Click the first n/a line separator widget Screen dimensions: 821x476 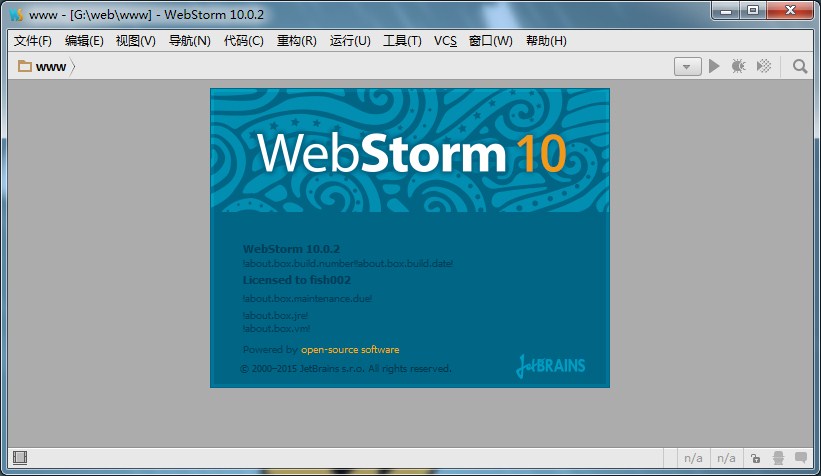pyautogui.click(x=692, y=458)
